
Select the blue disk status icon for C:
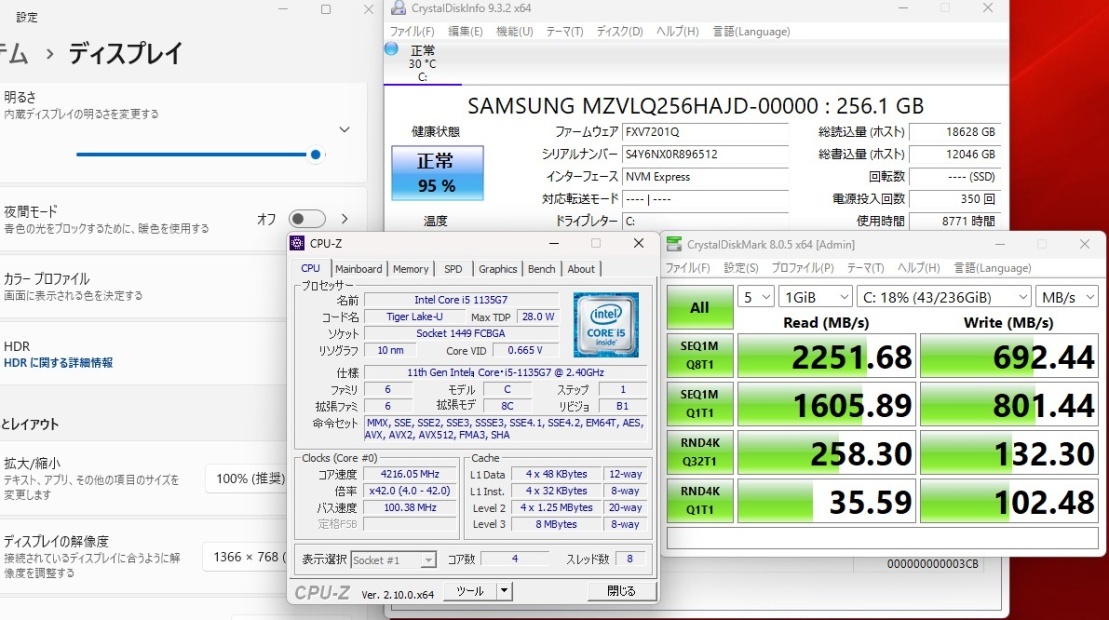[391, 49]
